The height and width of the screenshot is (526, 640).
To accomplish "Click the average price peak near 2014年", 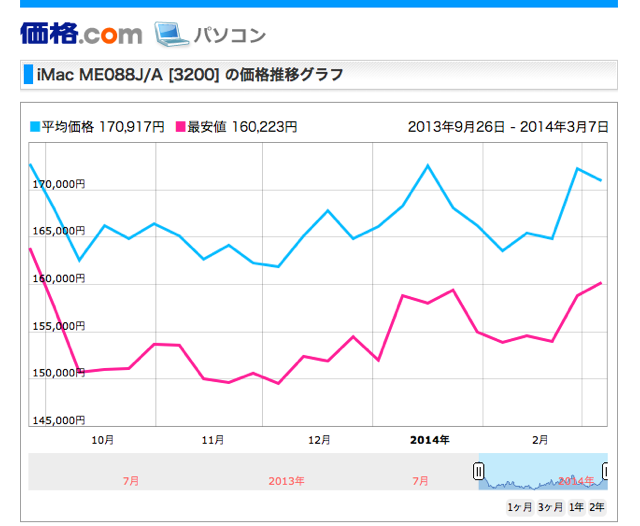I will [428, 166].
